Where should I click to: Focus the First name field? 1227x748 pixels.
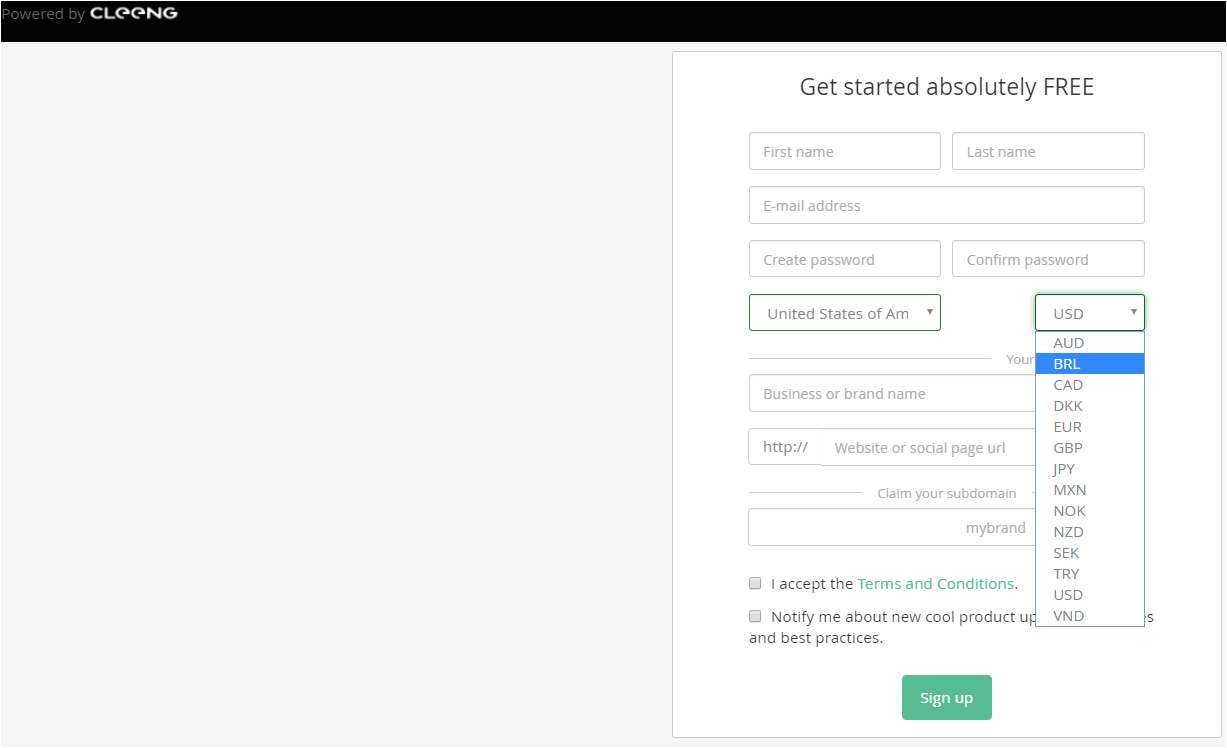[845, 151]
